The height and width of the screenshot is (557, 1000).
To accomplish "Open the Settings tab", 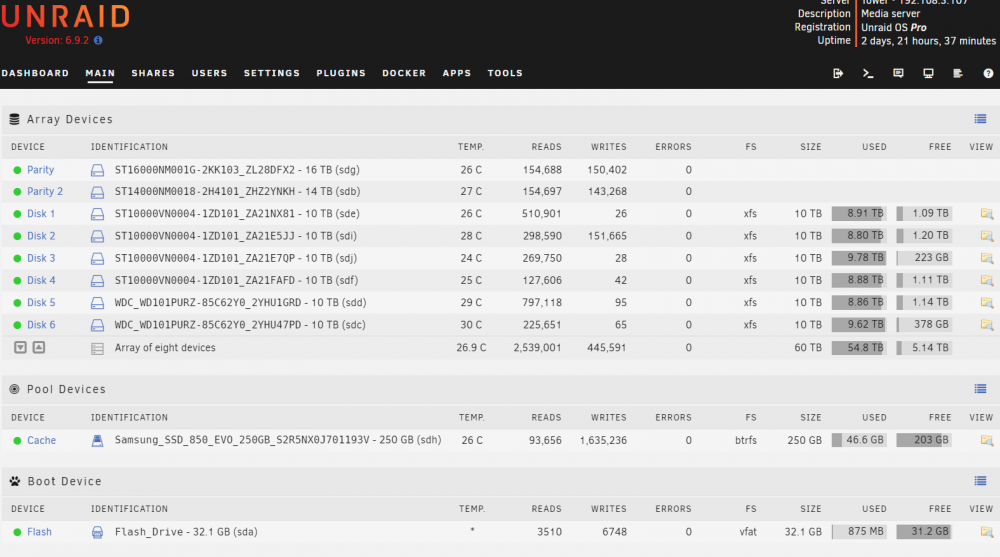I will [x=272, y=73].
